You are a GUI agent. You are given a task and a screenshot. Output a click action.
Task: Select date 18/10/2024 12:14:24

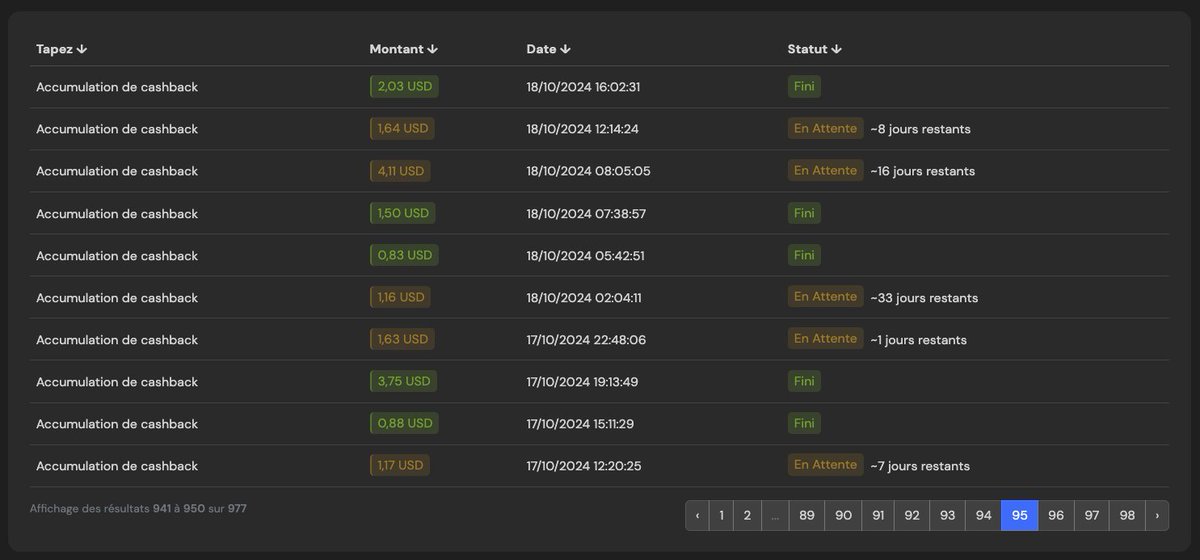583,129
